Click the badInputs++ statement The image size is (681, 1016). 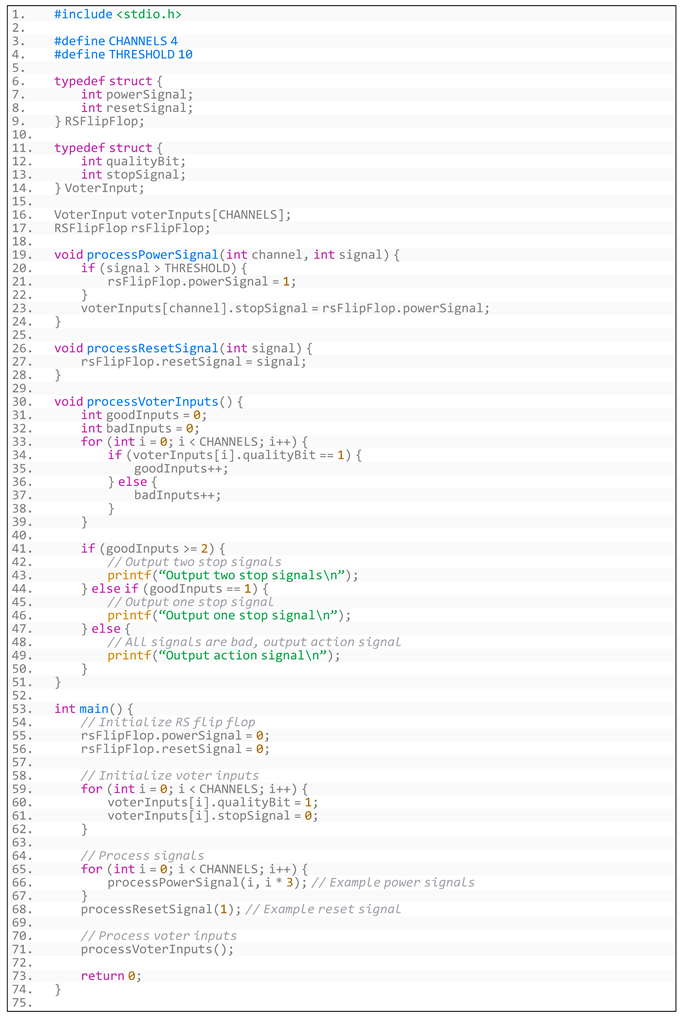click(177, 495)
